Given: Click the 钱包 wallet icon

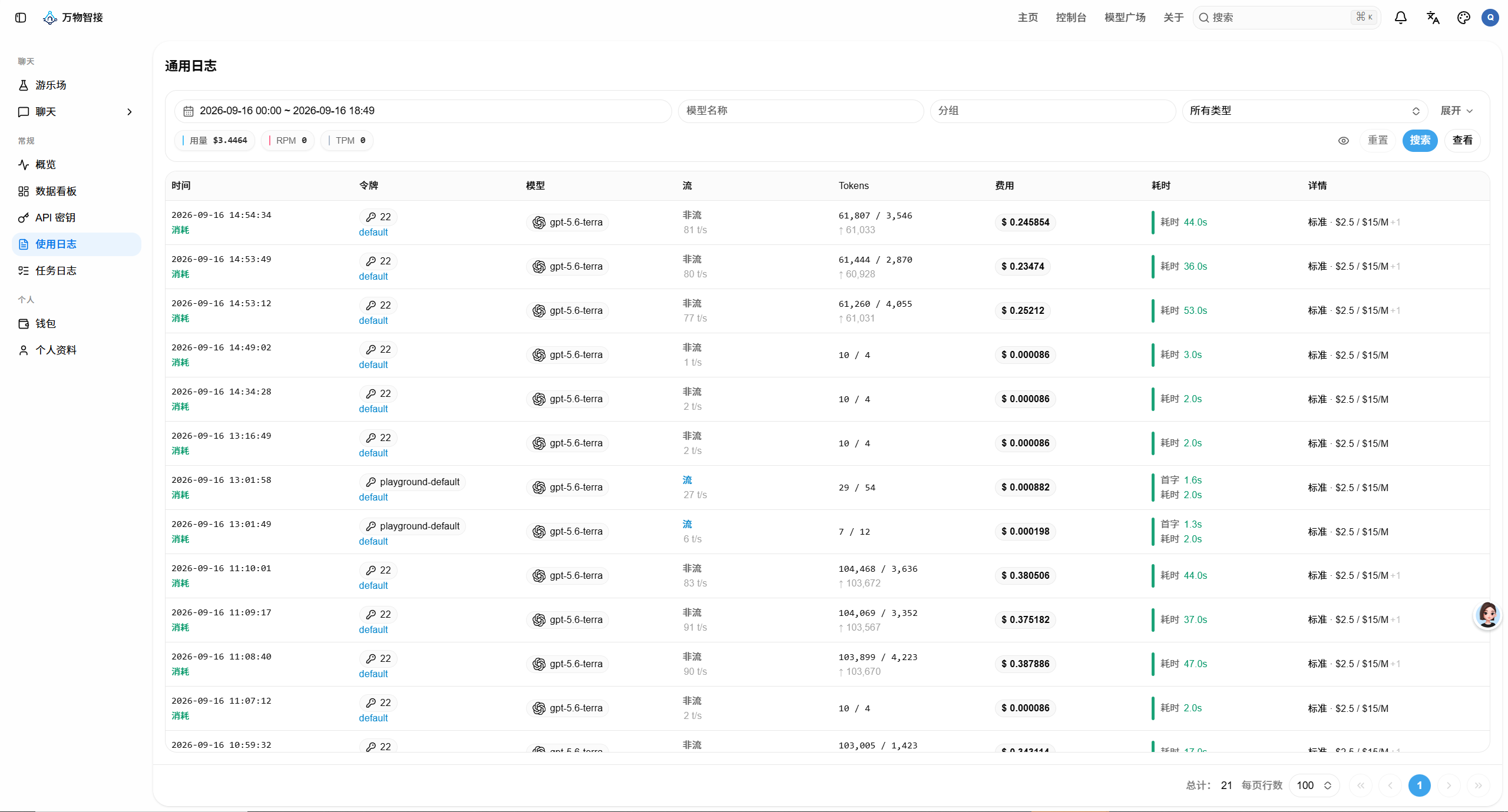Looking at the screenshot, I should point(24,324).
